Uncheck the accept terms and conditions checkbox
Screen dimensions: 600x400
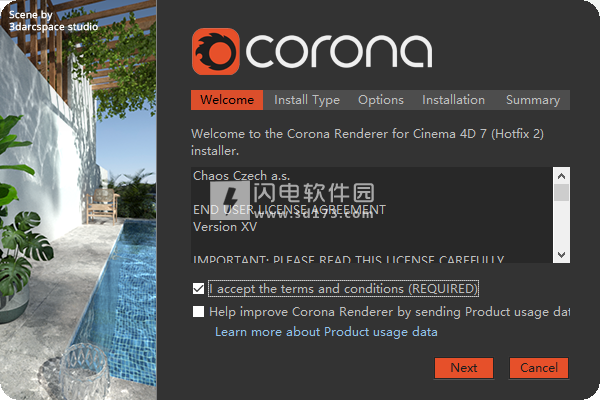coord(198,289)
